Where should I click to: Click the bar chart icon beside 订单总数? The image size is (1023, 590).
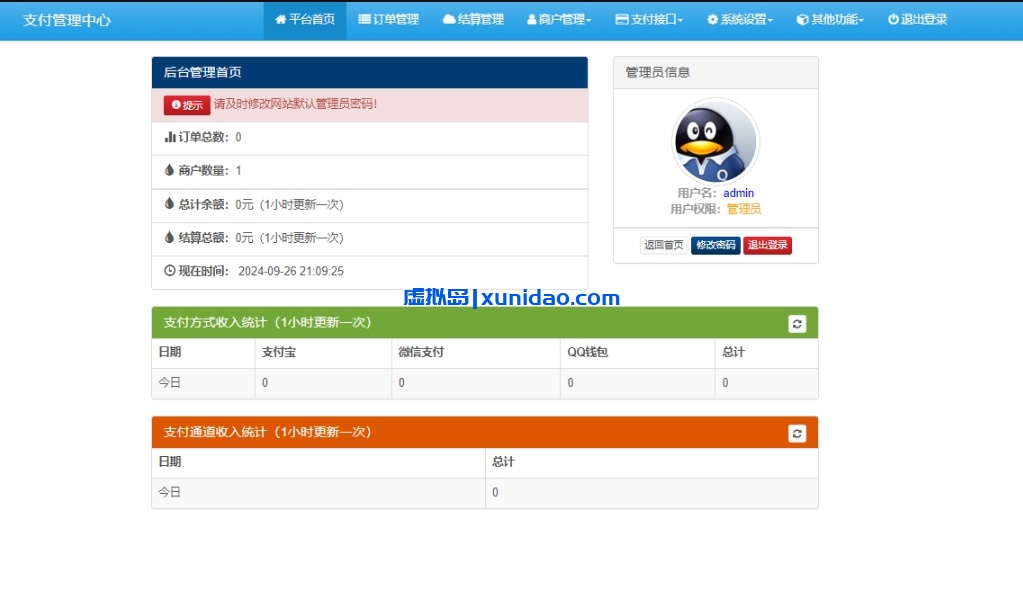coord(168,138)
